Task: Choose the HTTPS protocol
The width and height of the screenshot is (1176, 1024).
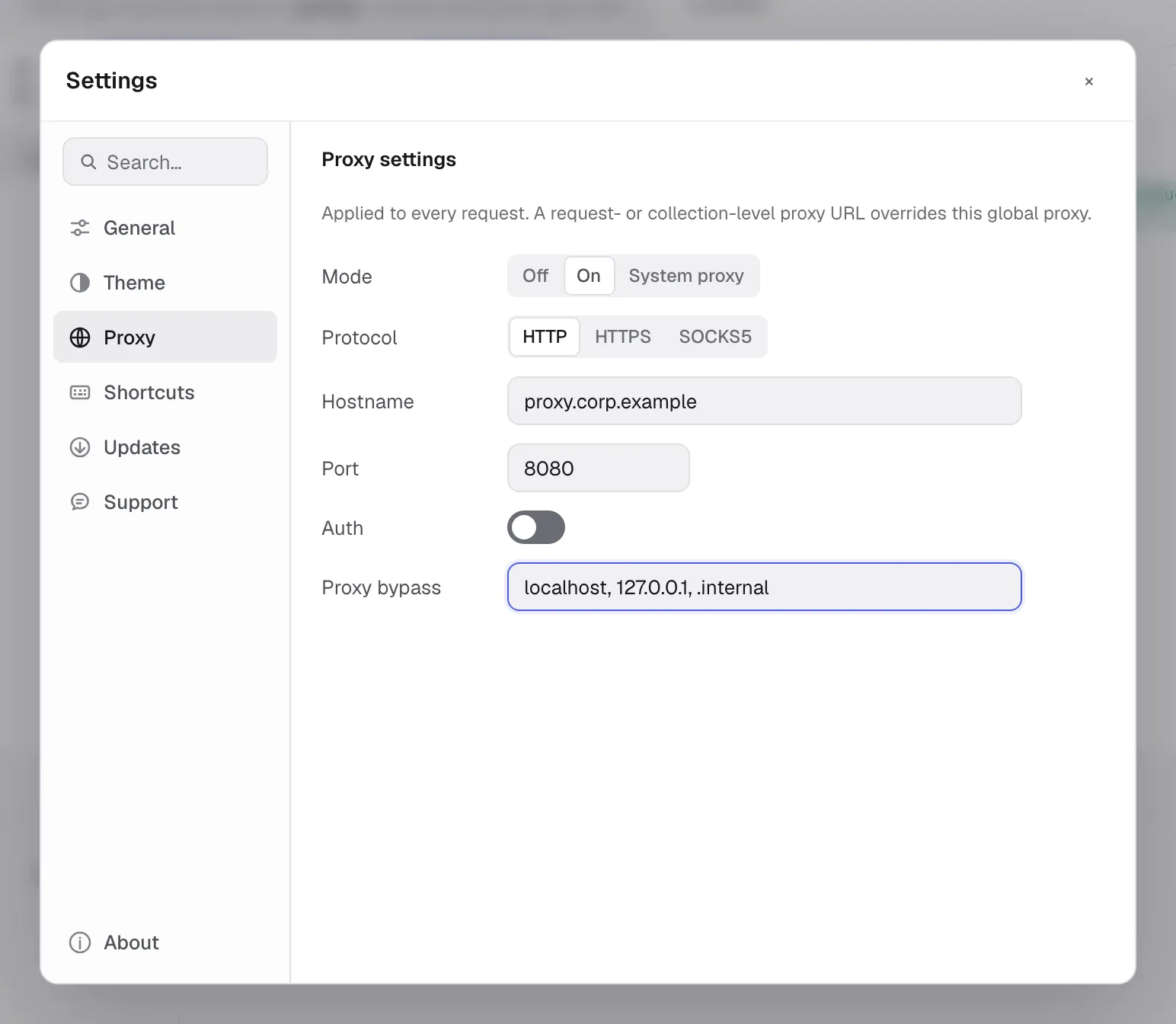Action: 623,337
